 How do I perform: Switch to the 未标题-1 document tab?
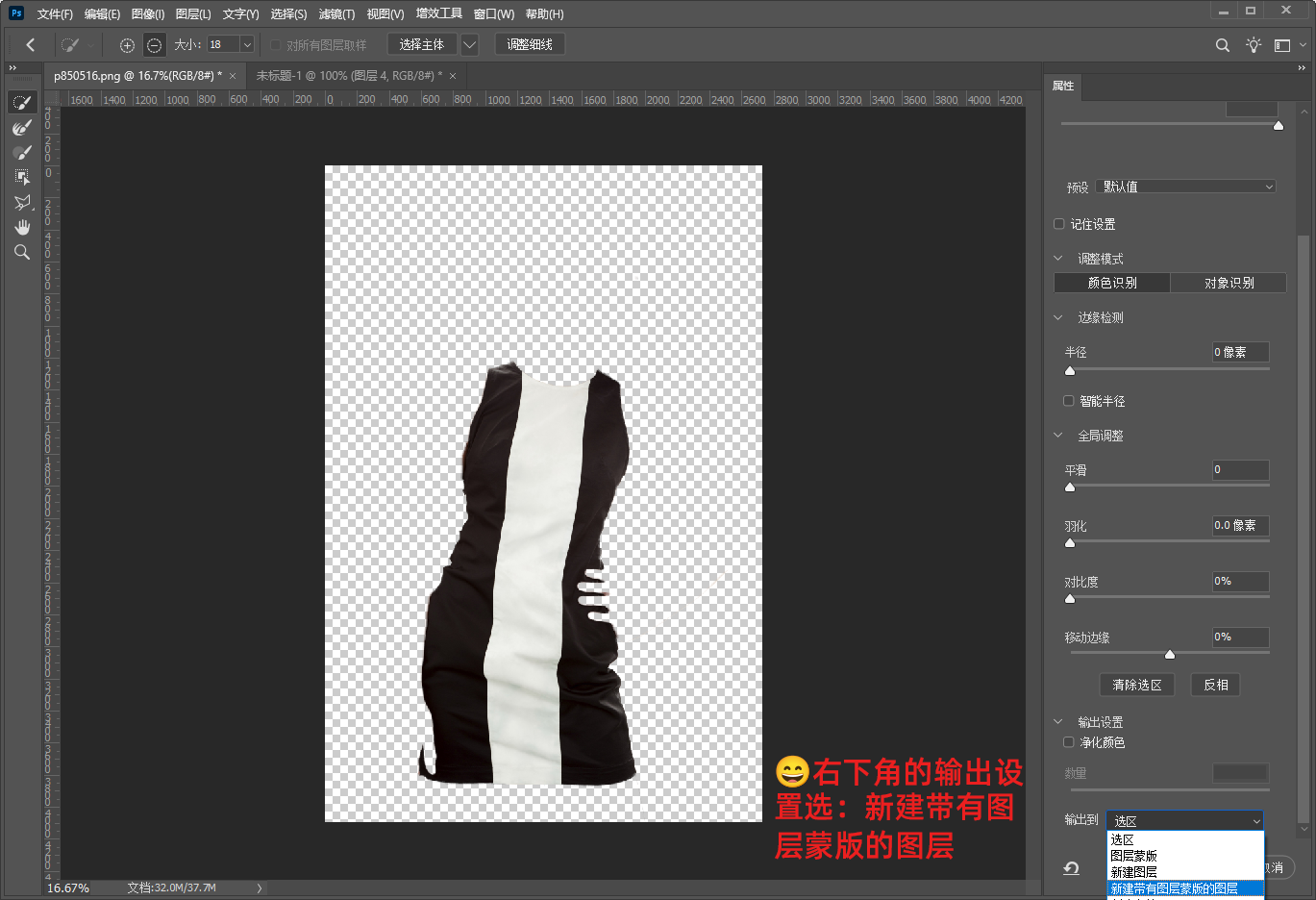coord(348,76)
